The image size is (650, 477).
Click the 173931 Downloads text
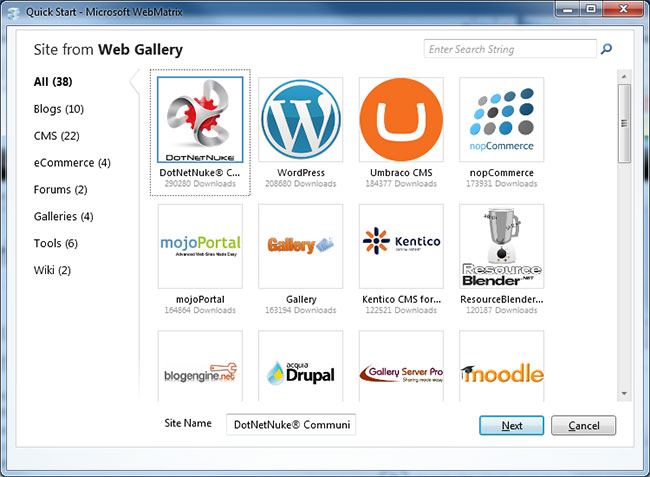502,184
